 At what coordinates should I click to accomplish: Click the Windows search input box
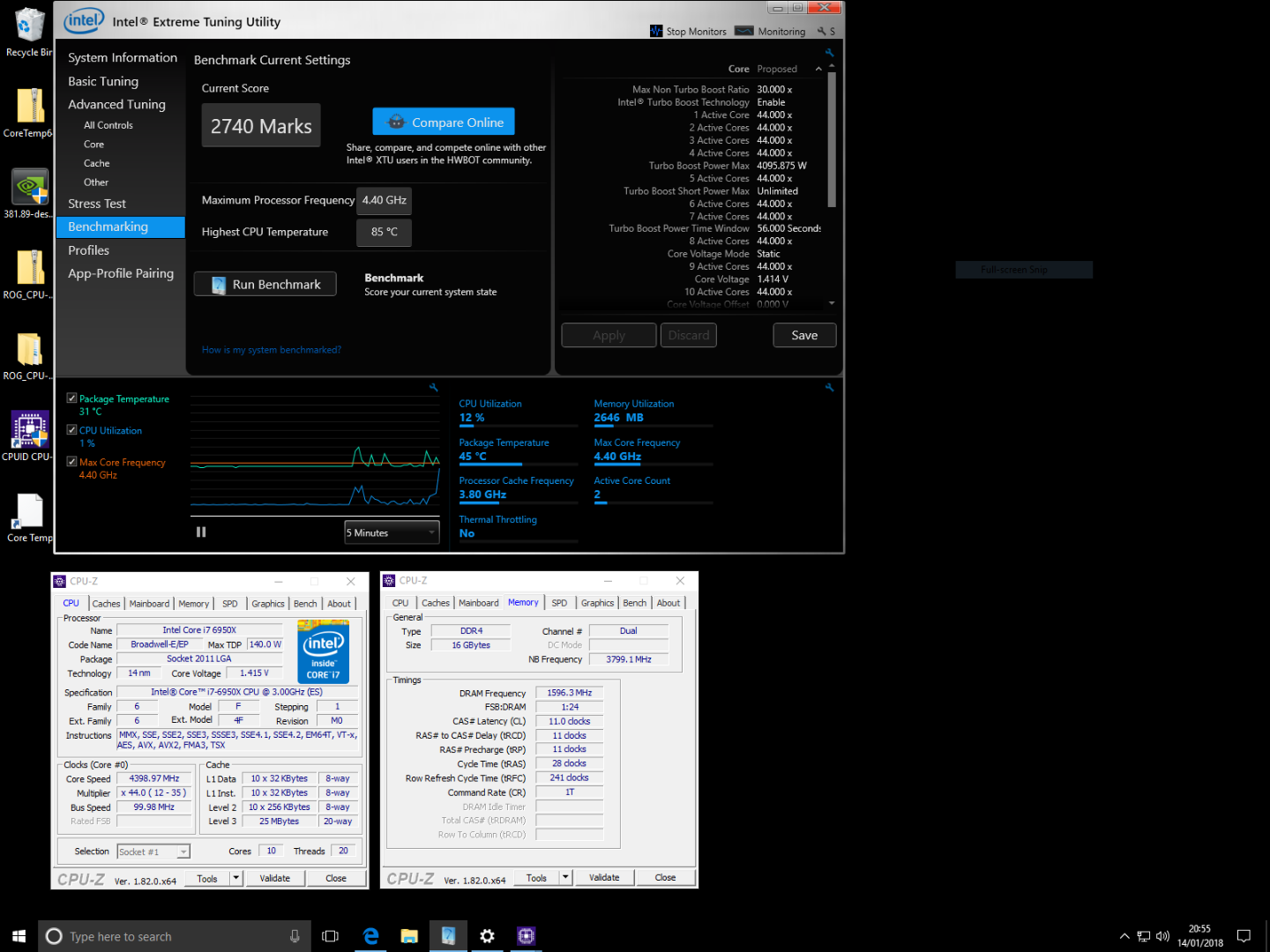[x=174, y=936]
